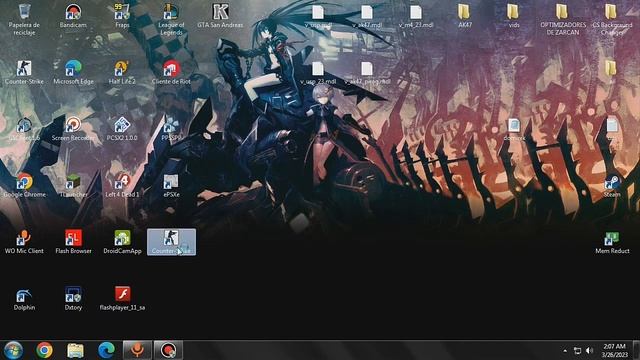Select the unhighlighted Counter-Strike shortcut beside Microsoft Edge
This screenshot has width=640, height=360.
pyautogui.click(x=24, y=73)
